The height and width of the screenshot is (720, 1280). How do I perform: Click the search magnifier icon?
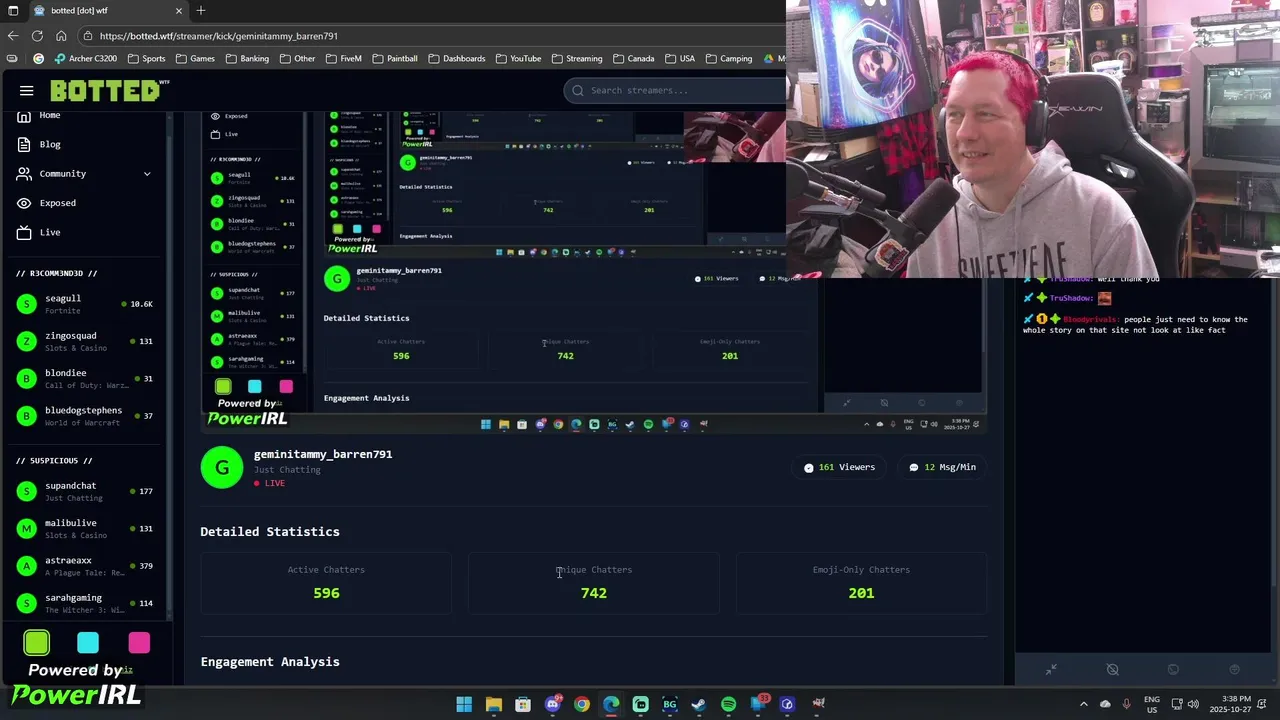pyautogui.click(x=577, y=91)
